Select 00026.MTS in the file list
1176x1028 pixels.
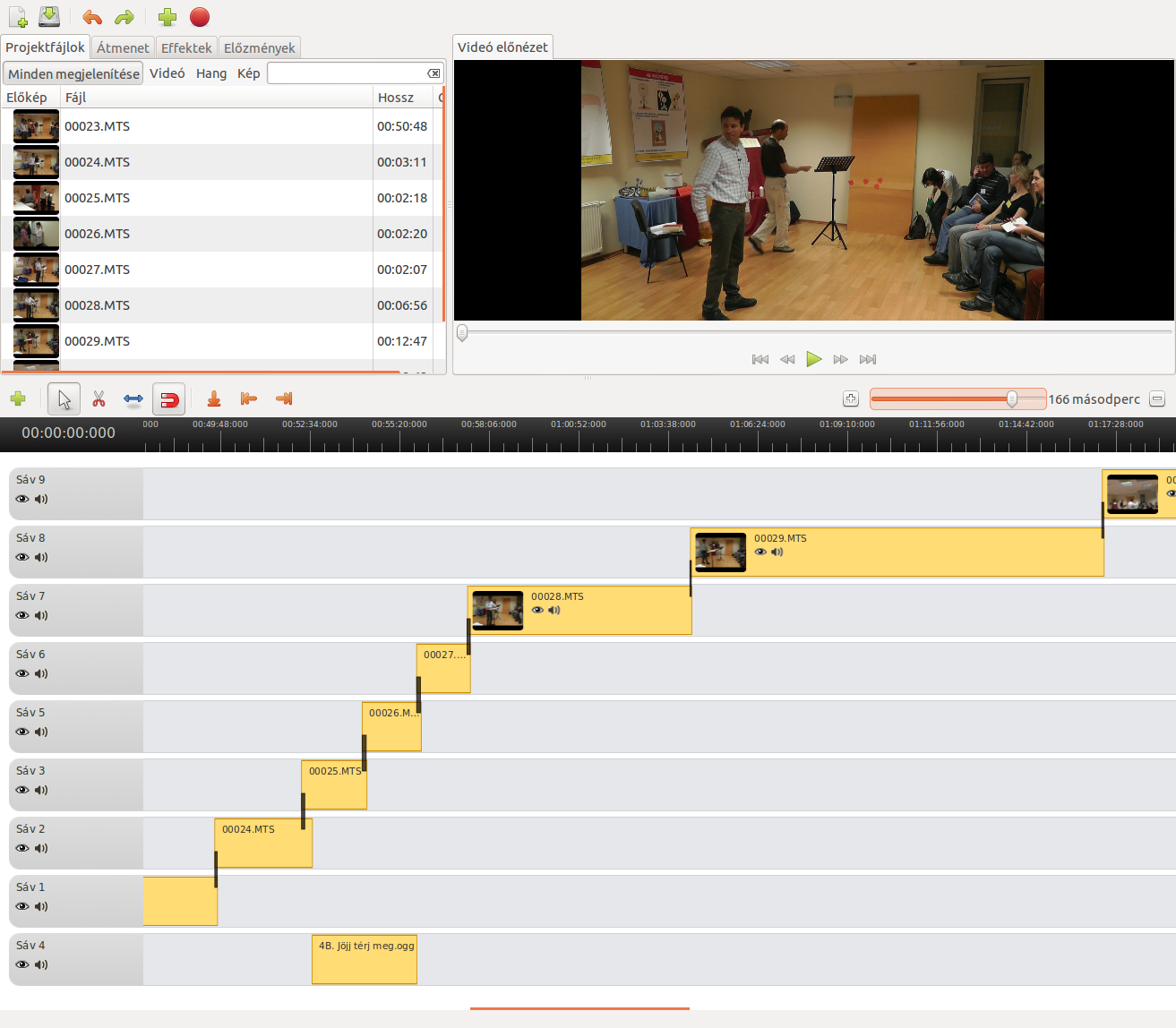(97, 234)
